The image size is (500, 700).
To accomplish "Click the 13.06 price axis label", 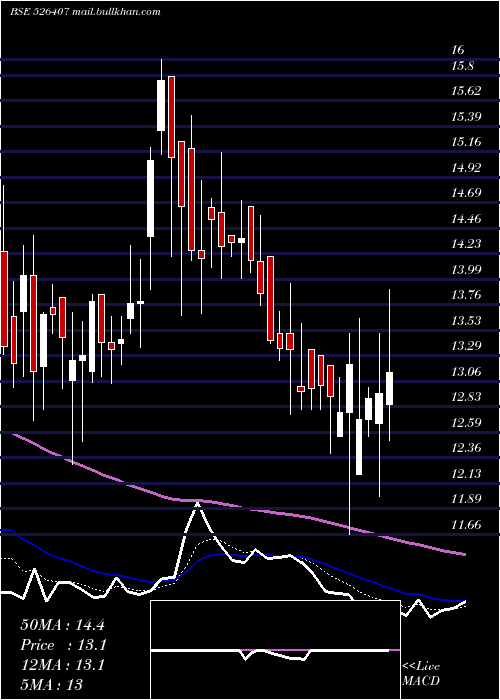I will pyautogui.click(x=466, y=371).
